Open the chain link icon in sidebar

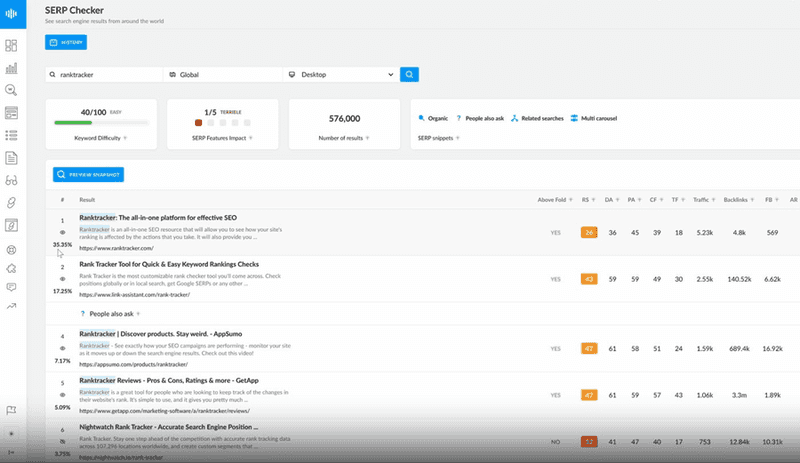[11, 203]
